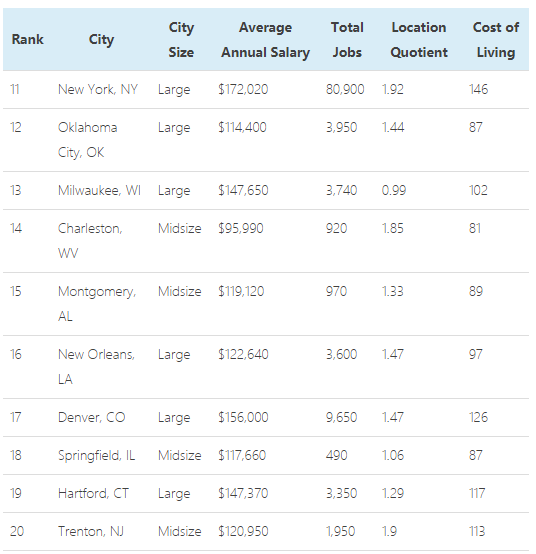Click the $172,020 salary value
Screen dimensions: 536x554
pyautogui.click(x=243, y=89)
